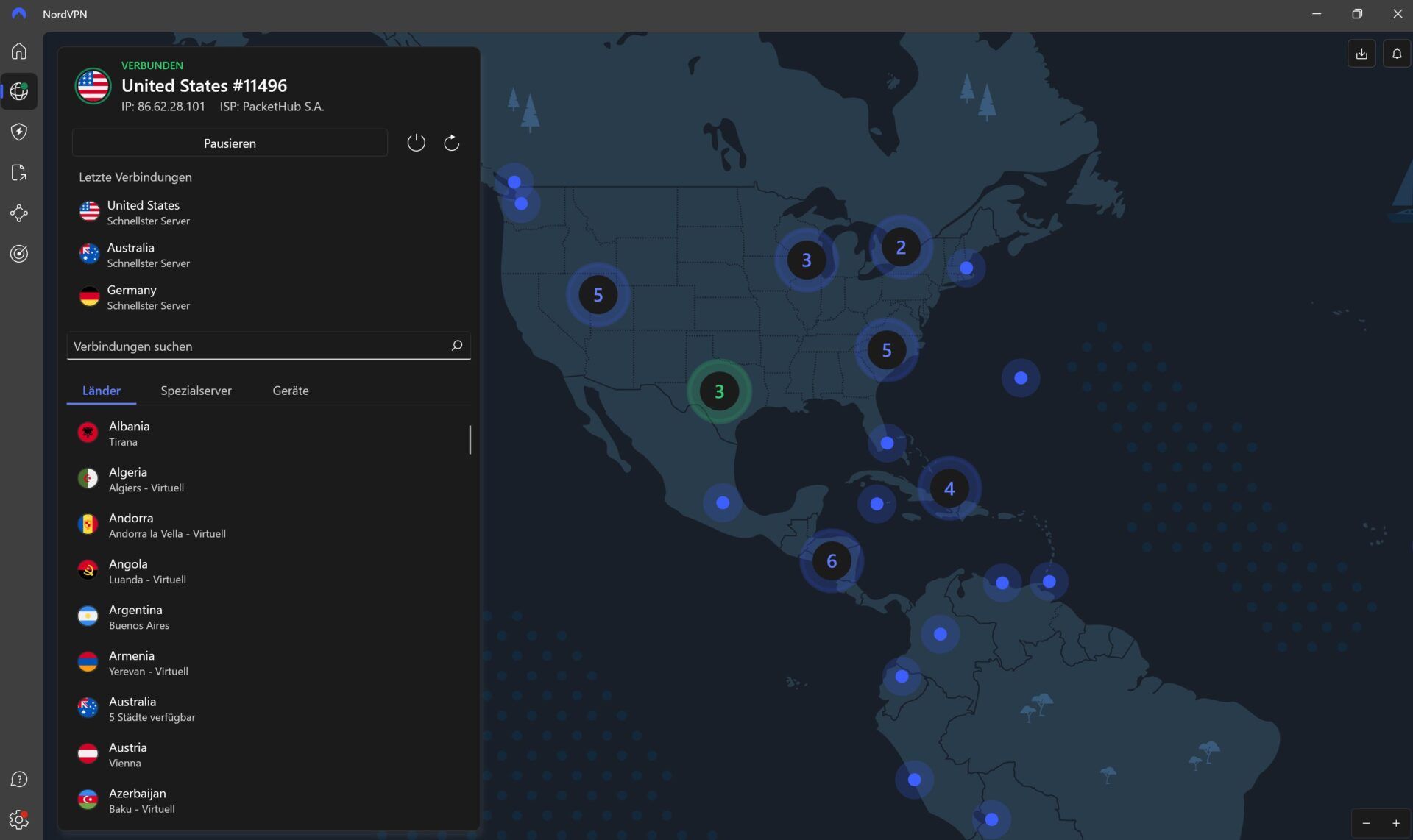Connect to recent Australia Schnellster Server
1413x840 pixels.
click(x=268, y=255)
